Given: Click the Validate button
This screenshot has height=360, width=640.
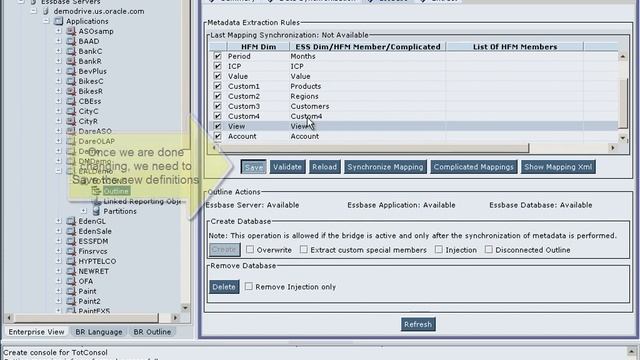Looking at the screenshot, I should [287, 167].
